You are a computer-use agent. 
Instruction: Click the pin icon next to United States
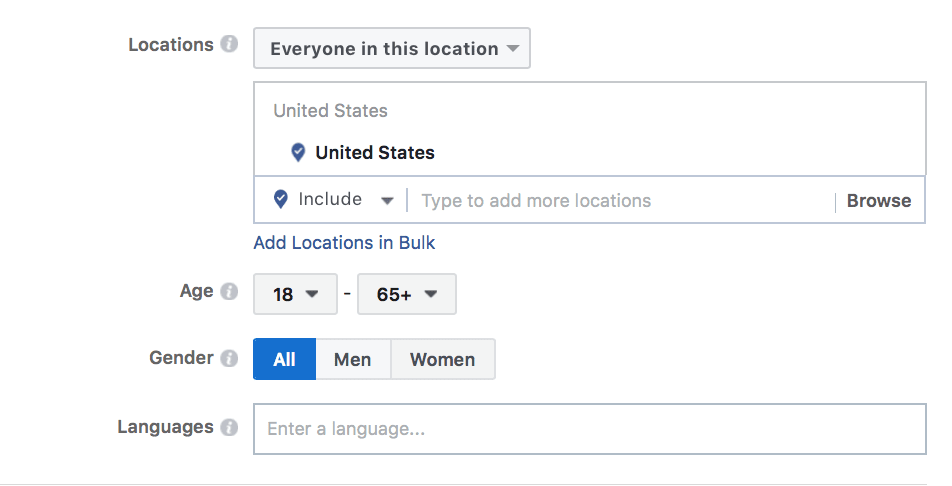297,153
